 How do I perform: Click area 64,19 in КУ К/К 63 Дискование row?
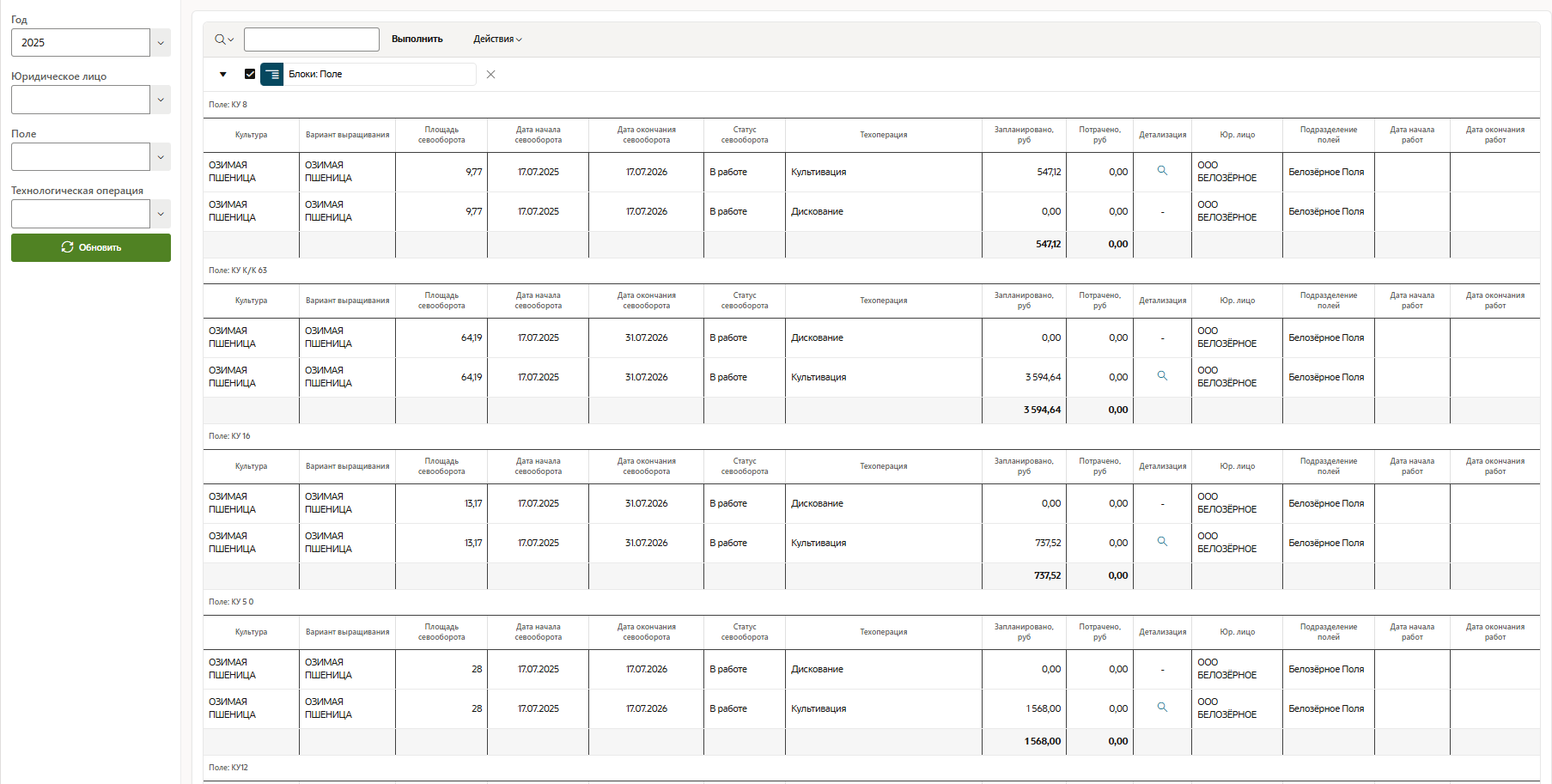(x=472, y=337)
